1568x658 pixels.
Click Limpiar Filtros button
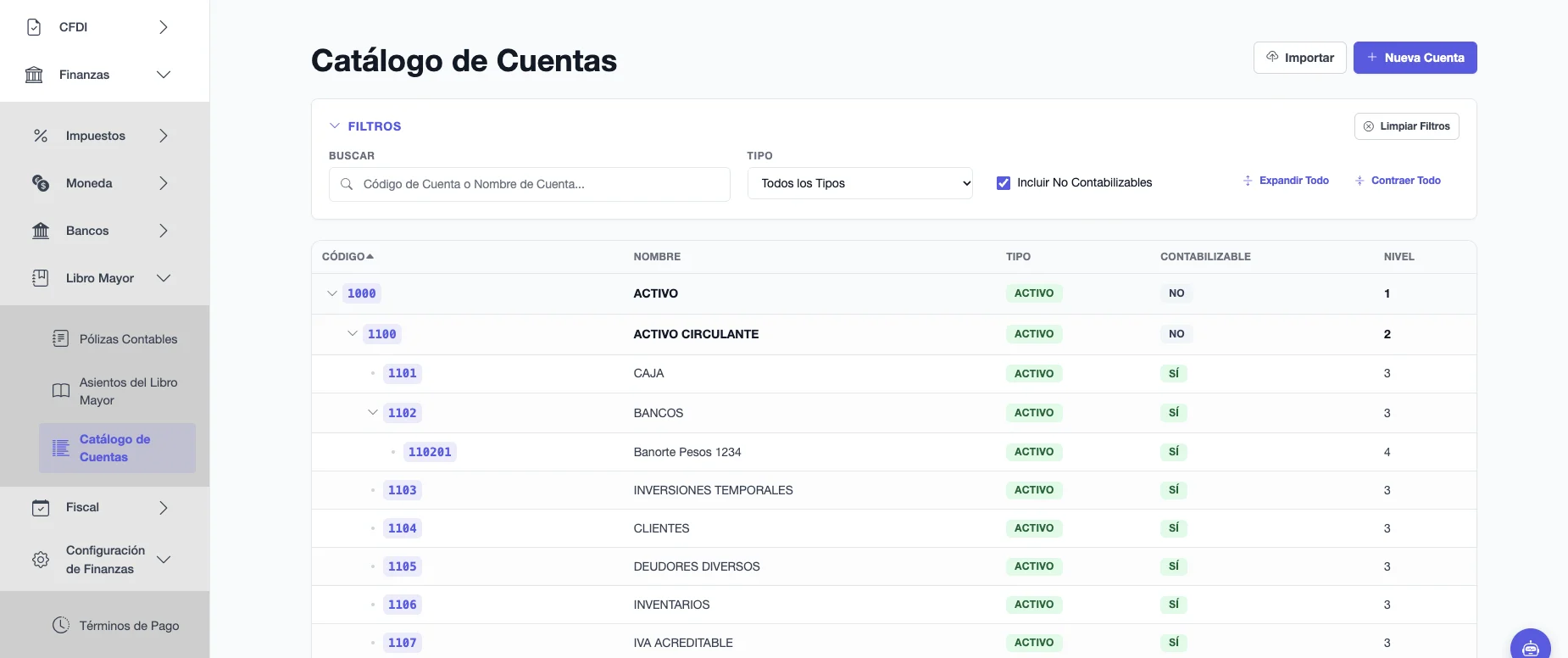pos(1407,126)
